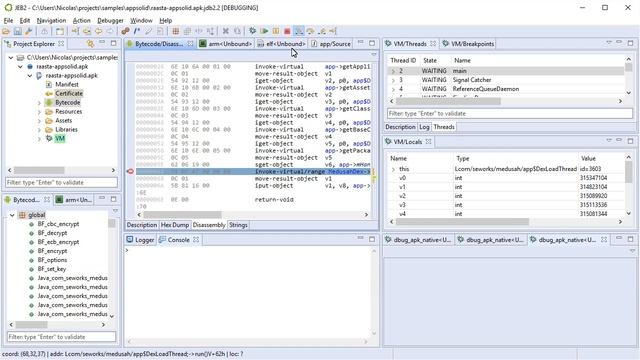Click the step into debugger icon
Image resolution: width=640 pixels, height=360 pixels.
click(x=299, y=31)
